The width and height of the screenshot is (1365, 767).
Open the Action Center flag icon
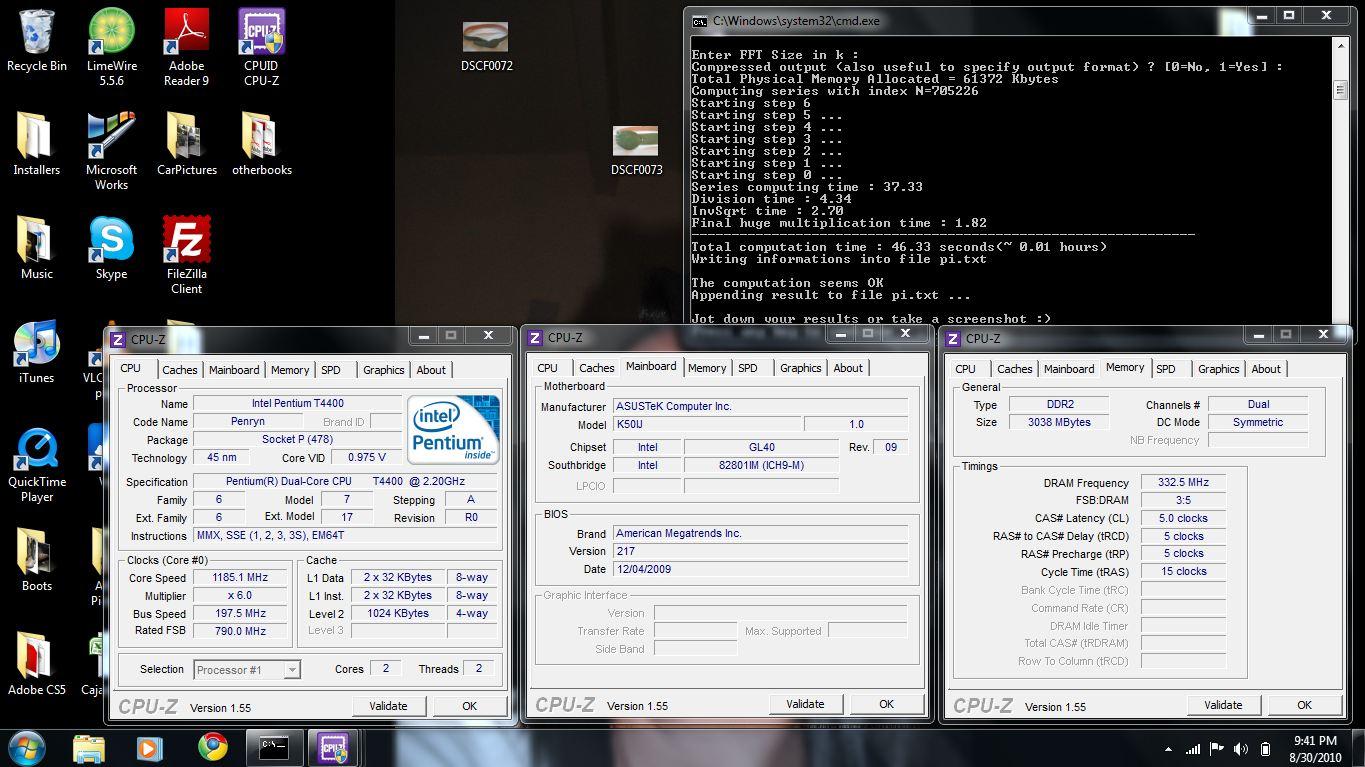click(x=1217, y=749)
